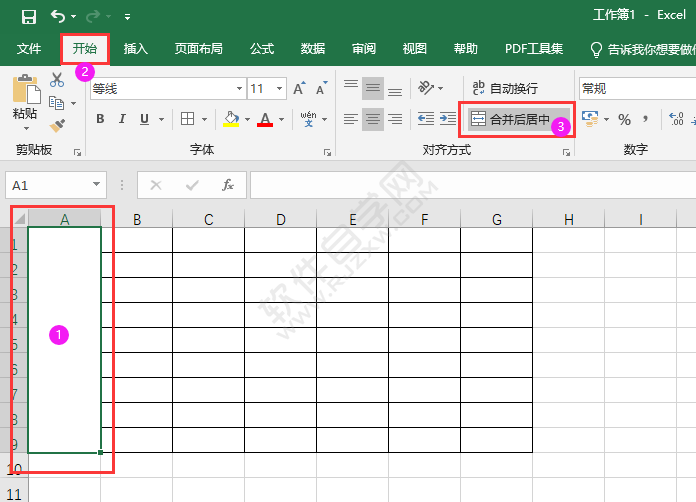The image size is (696, 502).
Task: Click the Insert Function fx icon
Action: click(x=228, y=185)
